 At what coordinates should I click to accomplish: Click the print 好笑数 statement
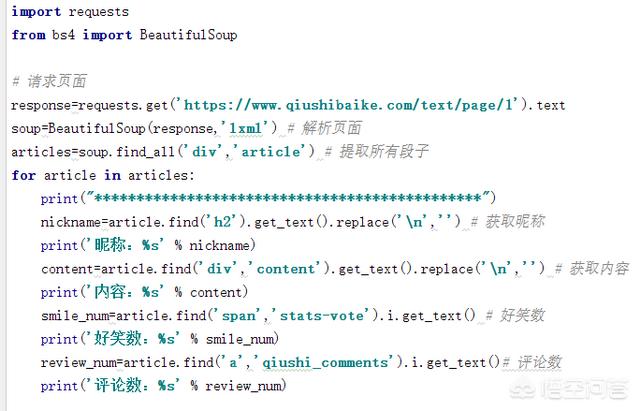[x=160, y=339]
